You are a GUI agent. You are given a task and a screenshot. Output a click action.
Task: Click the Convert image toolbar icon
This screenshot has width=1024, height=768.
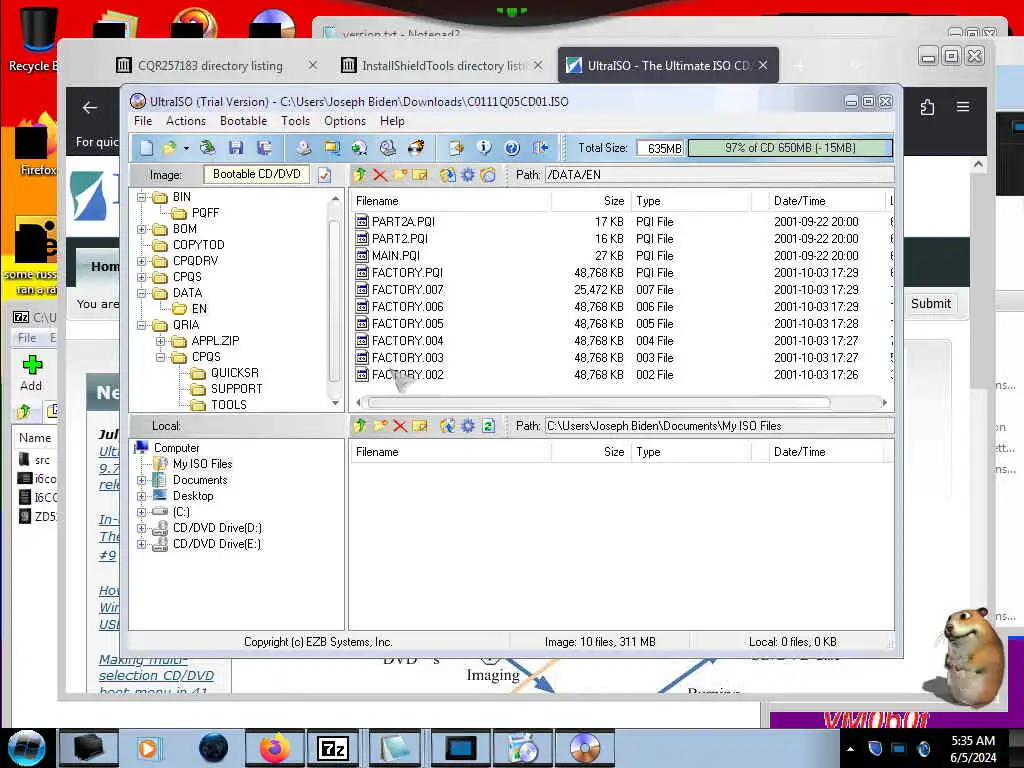coord(359,148)
